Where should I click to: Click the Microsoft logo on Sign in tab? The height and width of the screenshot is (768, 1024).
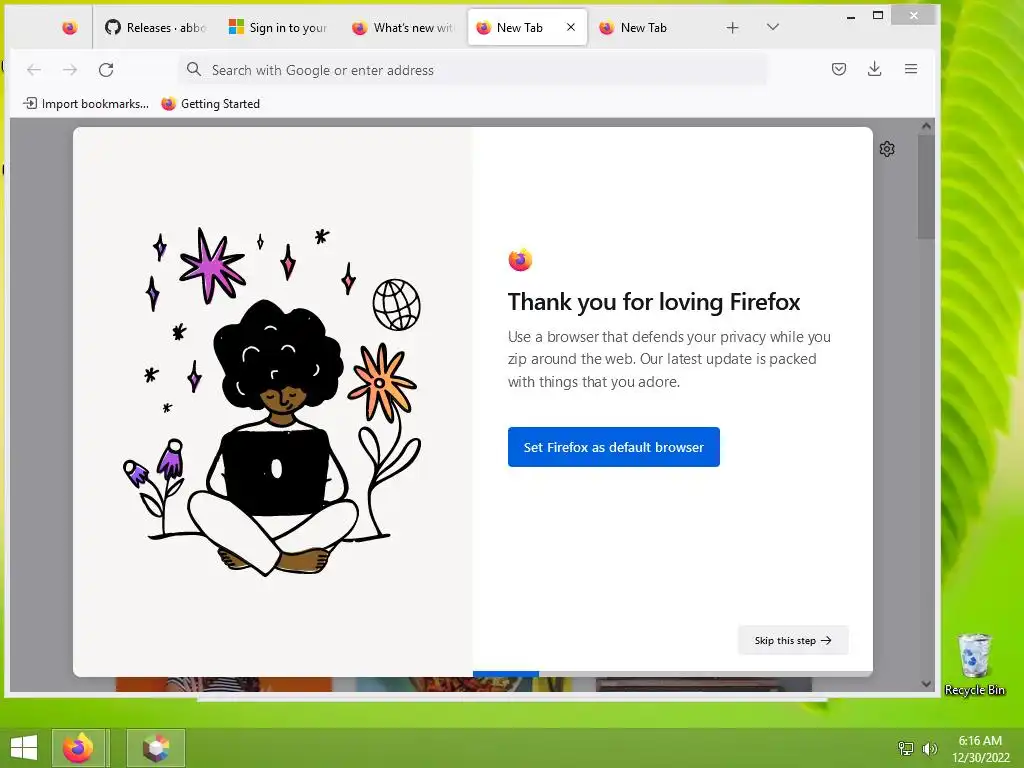(236, 27)
